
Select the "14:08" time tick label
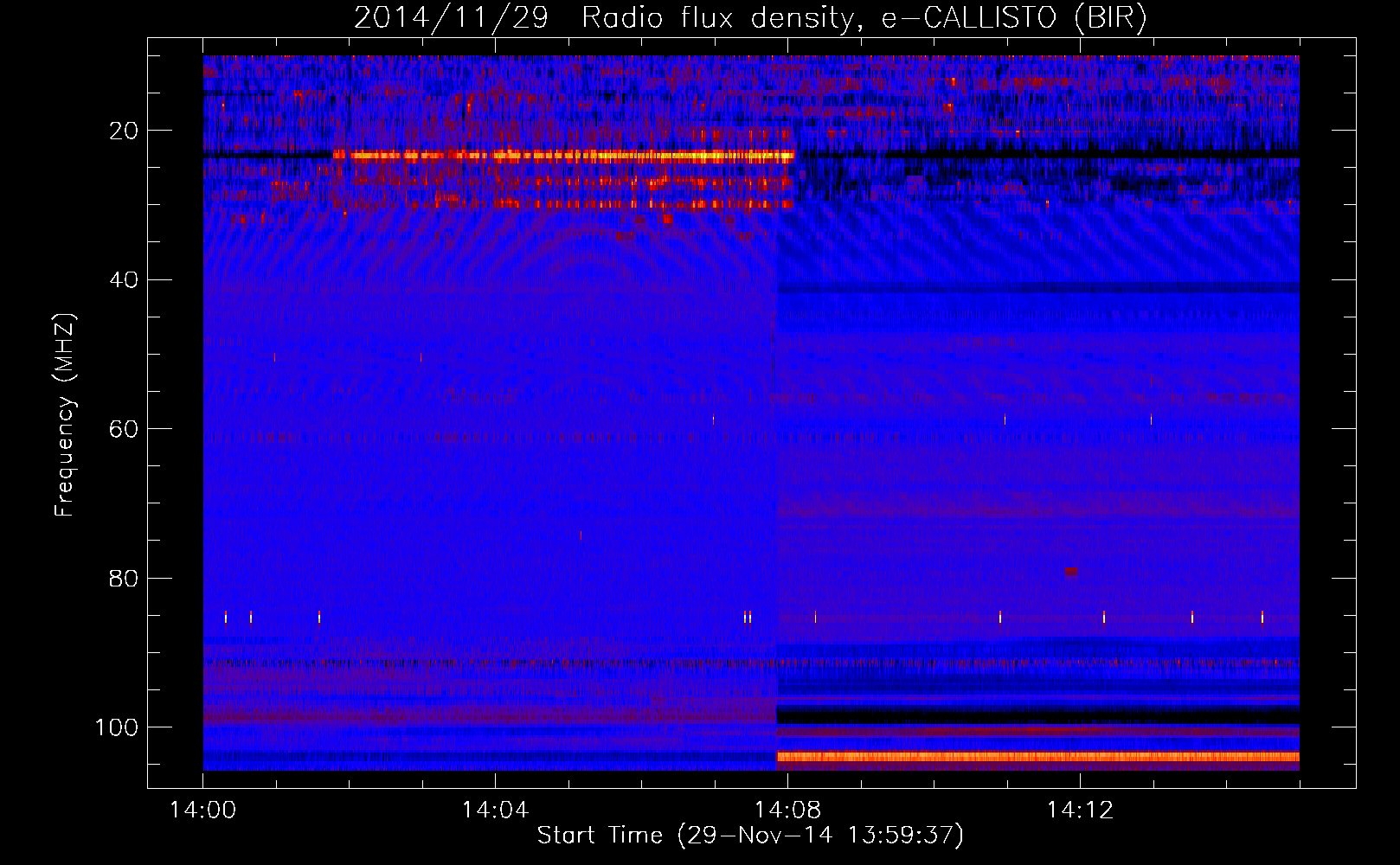click(x=787, y=811)
